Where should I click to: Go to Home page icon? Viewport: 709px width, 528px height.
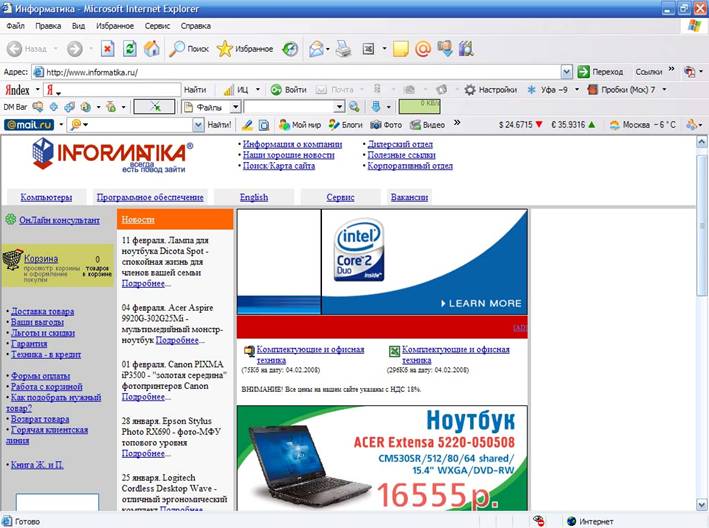coord(152,48)
